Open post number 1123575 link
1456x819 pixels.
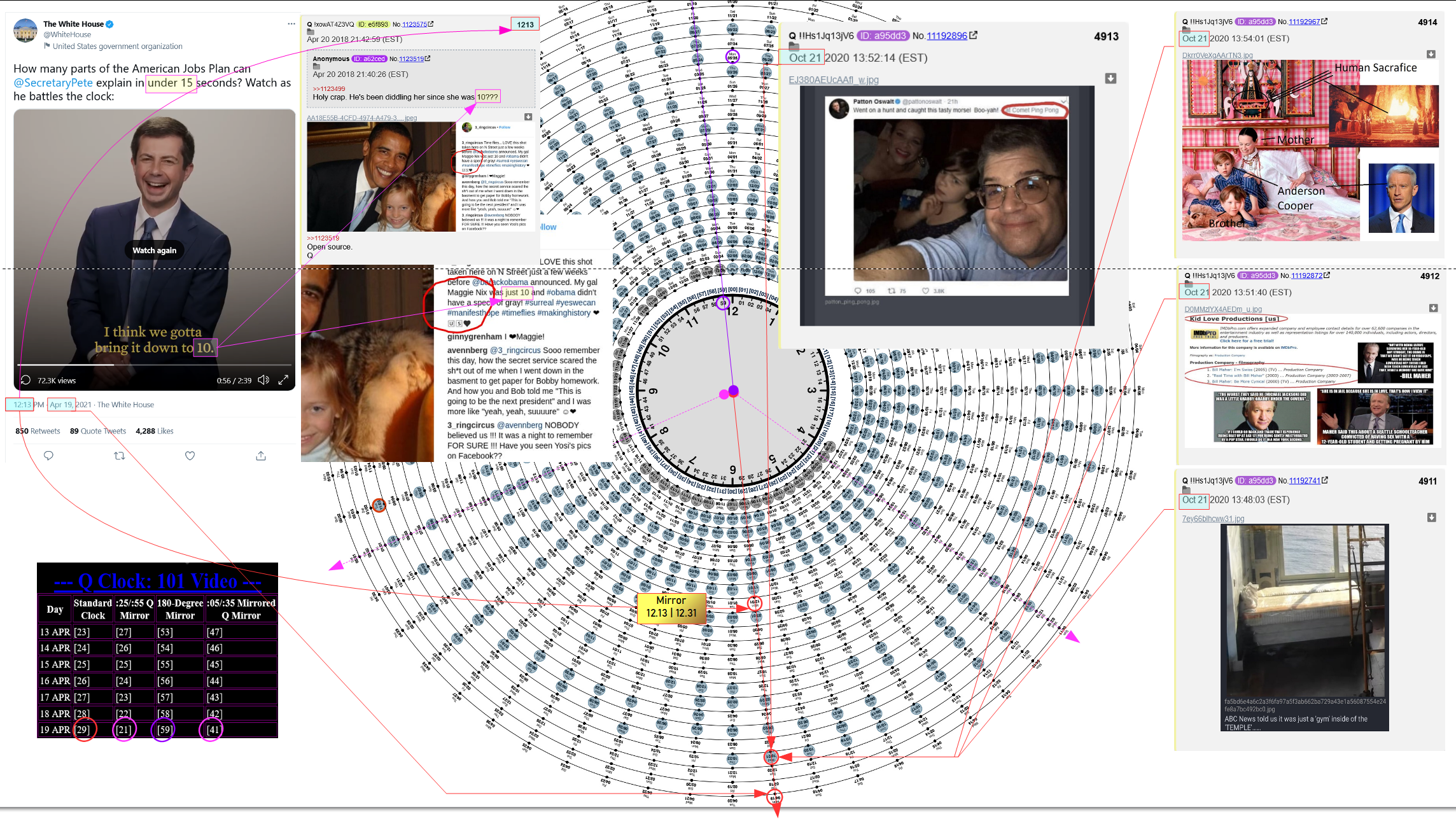point(414,24)
